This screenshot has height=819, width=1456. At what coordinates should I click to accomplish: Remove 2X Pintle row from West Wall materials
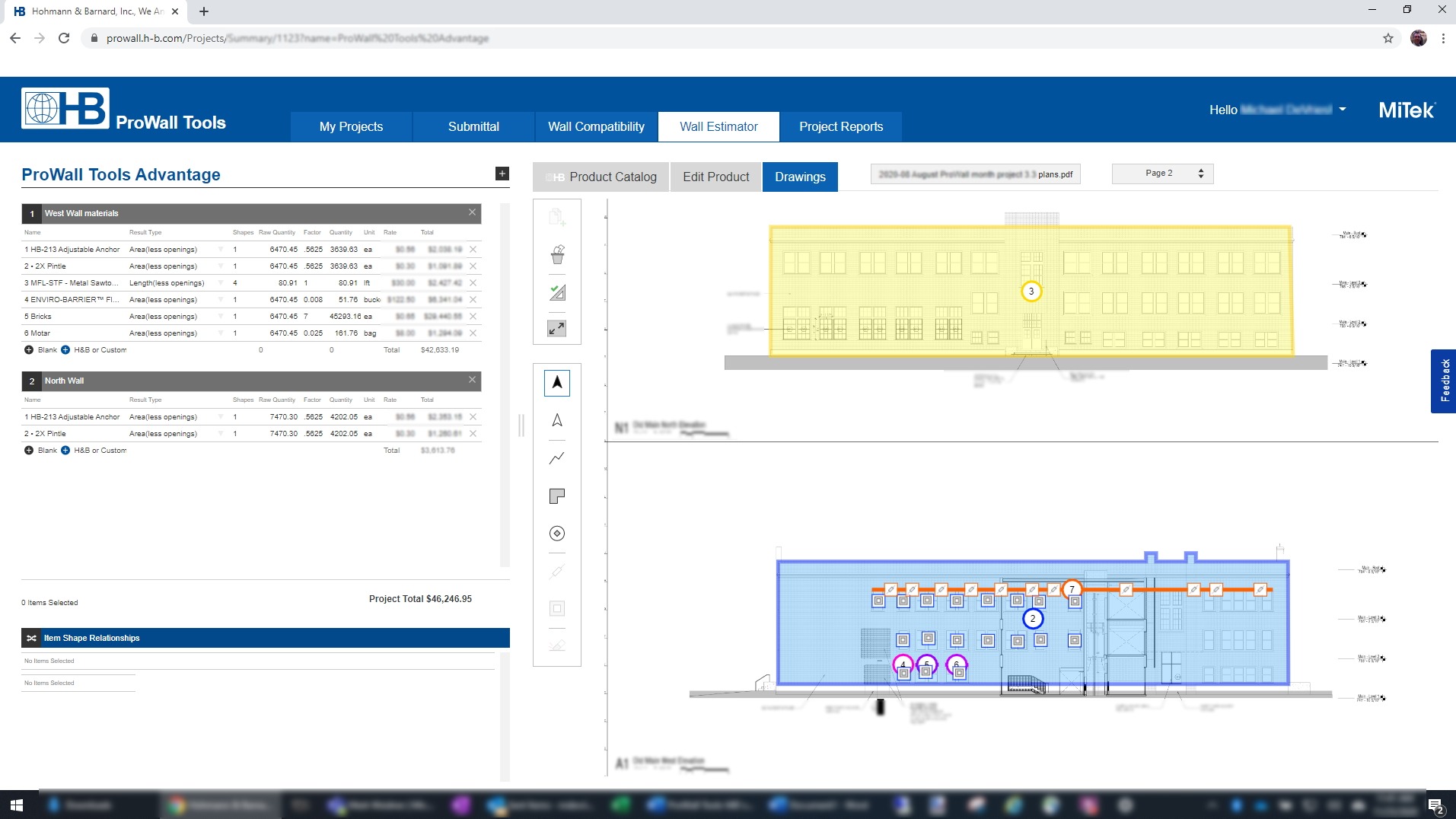(x=473, y=266)
